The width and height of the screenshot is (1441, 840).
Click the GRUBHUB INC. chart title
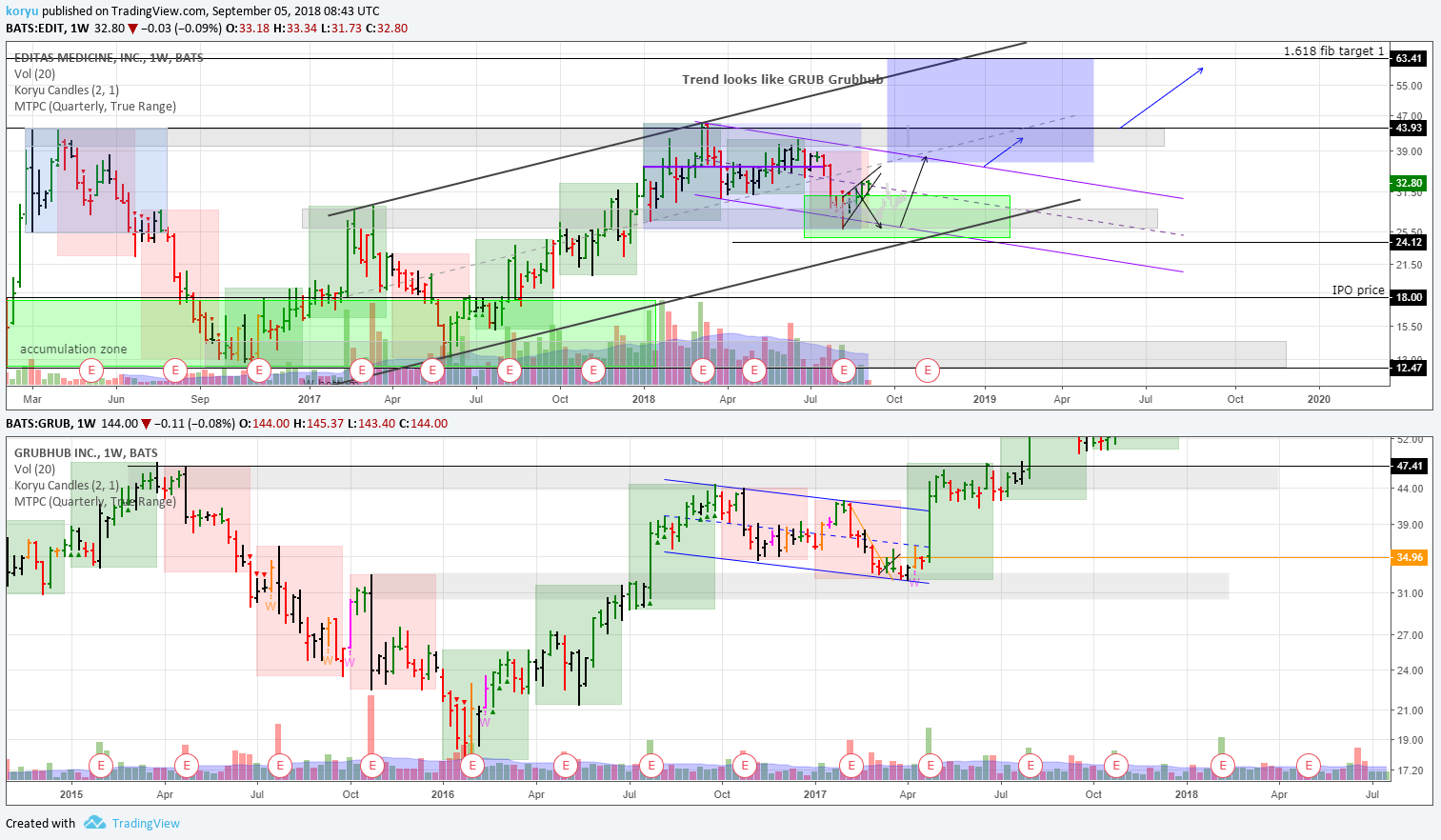[x=86, y=452]
